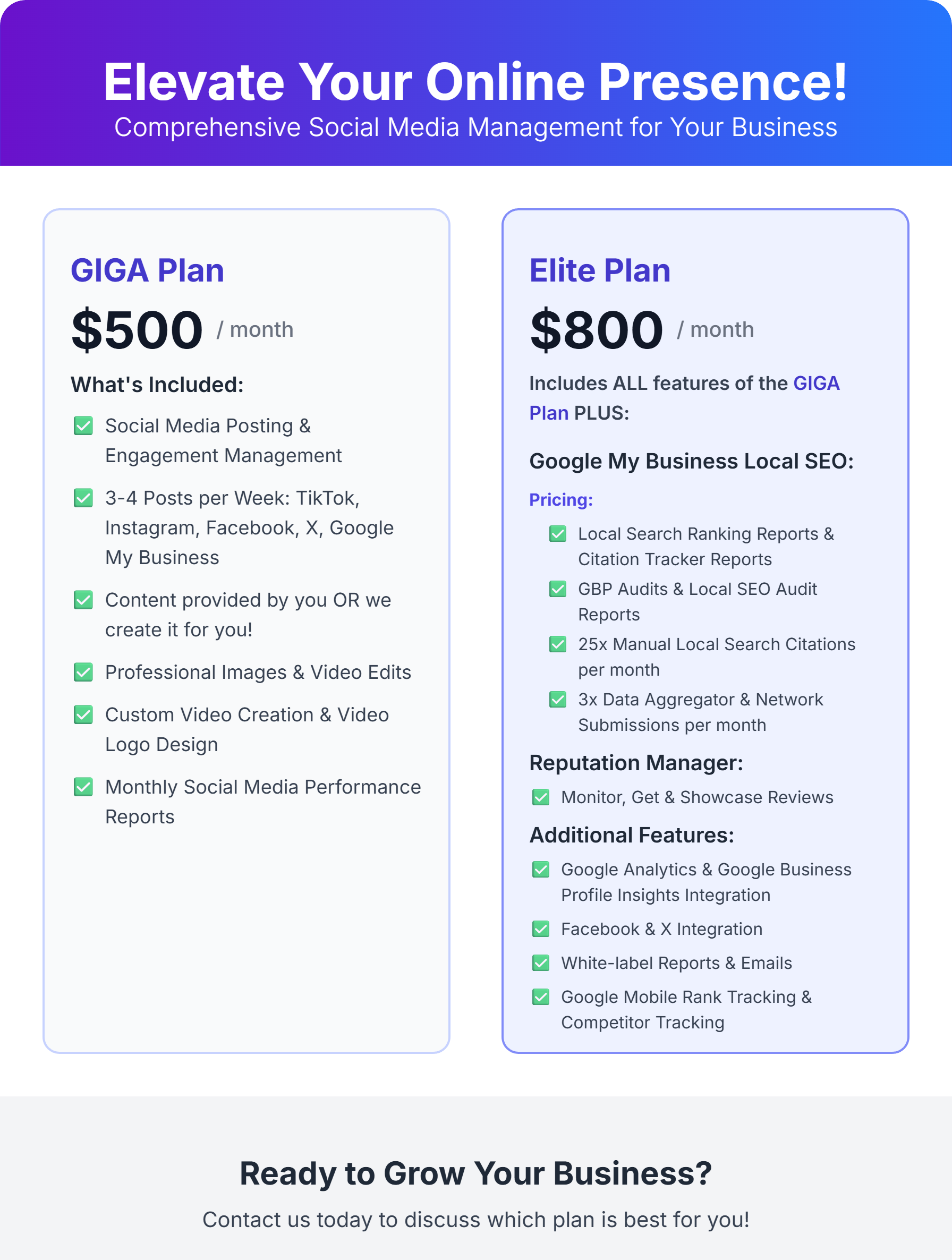Click the checkmark by Monitor, Get & Showcase Reviews
The width and height of the screenshot is (952, 1260).
pos(541,797)
